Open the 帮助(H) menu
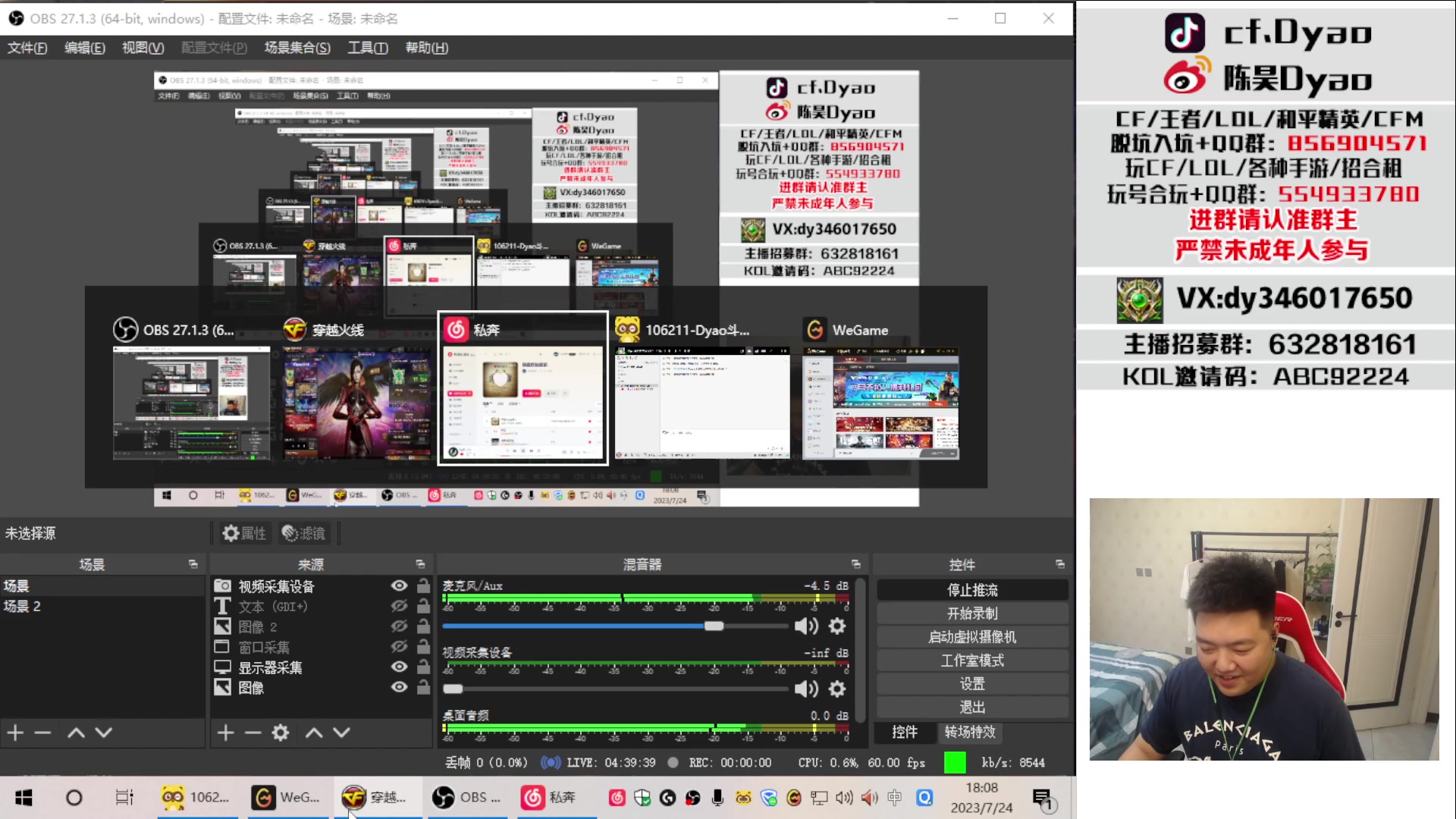 coord(427,48)
